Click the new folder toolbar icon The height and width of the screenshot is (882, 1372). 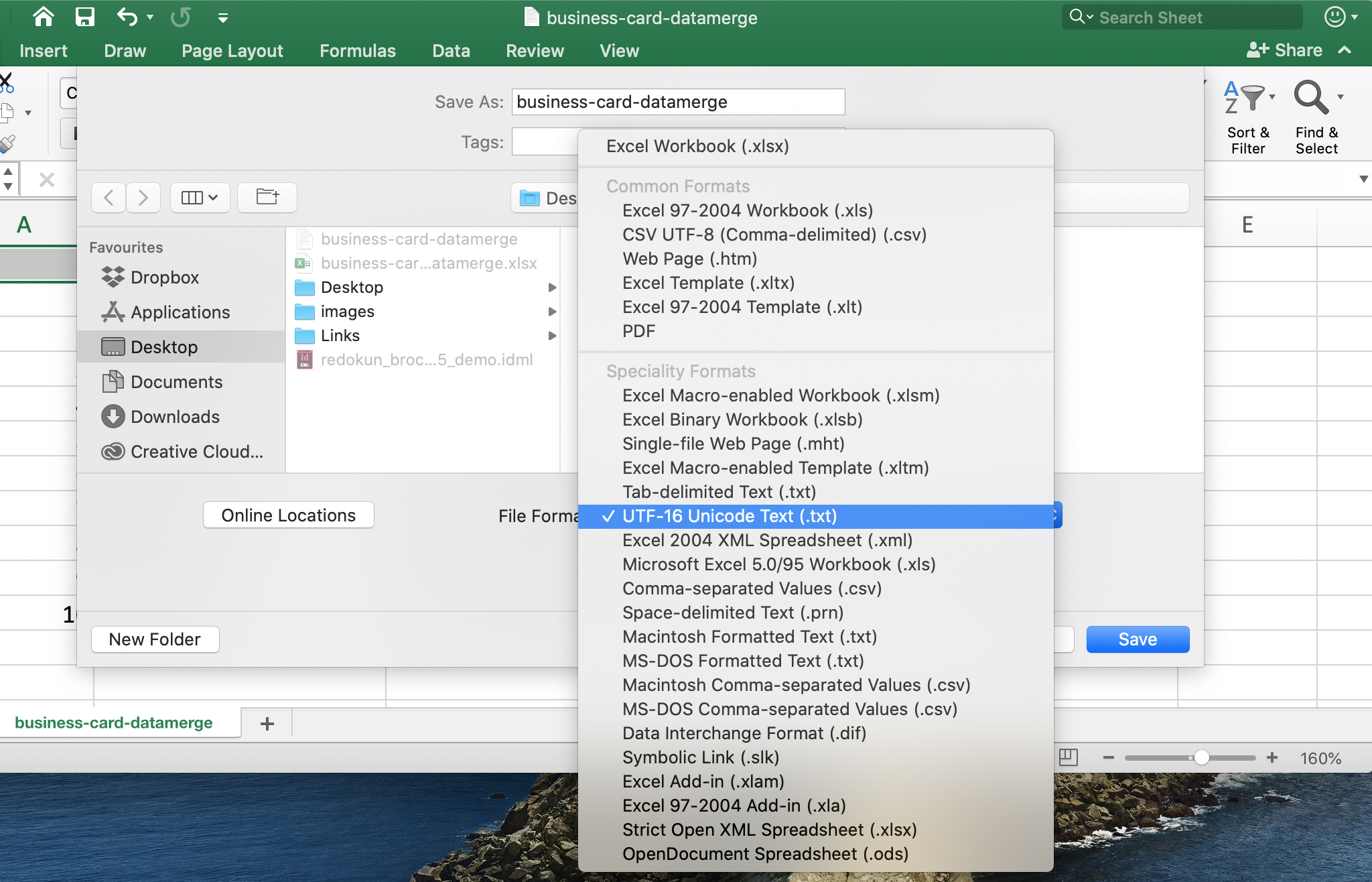tap(267, 197)
